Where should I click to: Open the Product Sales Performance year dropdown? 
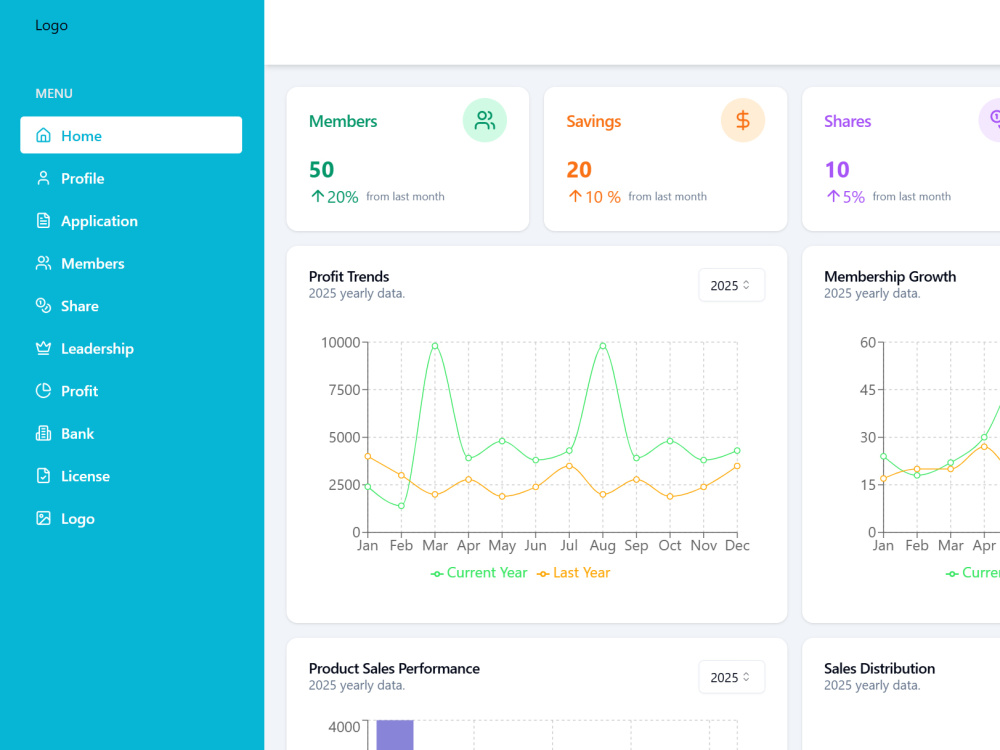click(731, 677)
